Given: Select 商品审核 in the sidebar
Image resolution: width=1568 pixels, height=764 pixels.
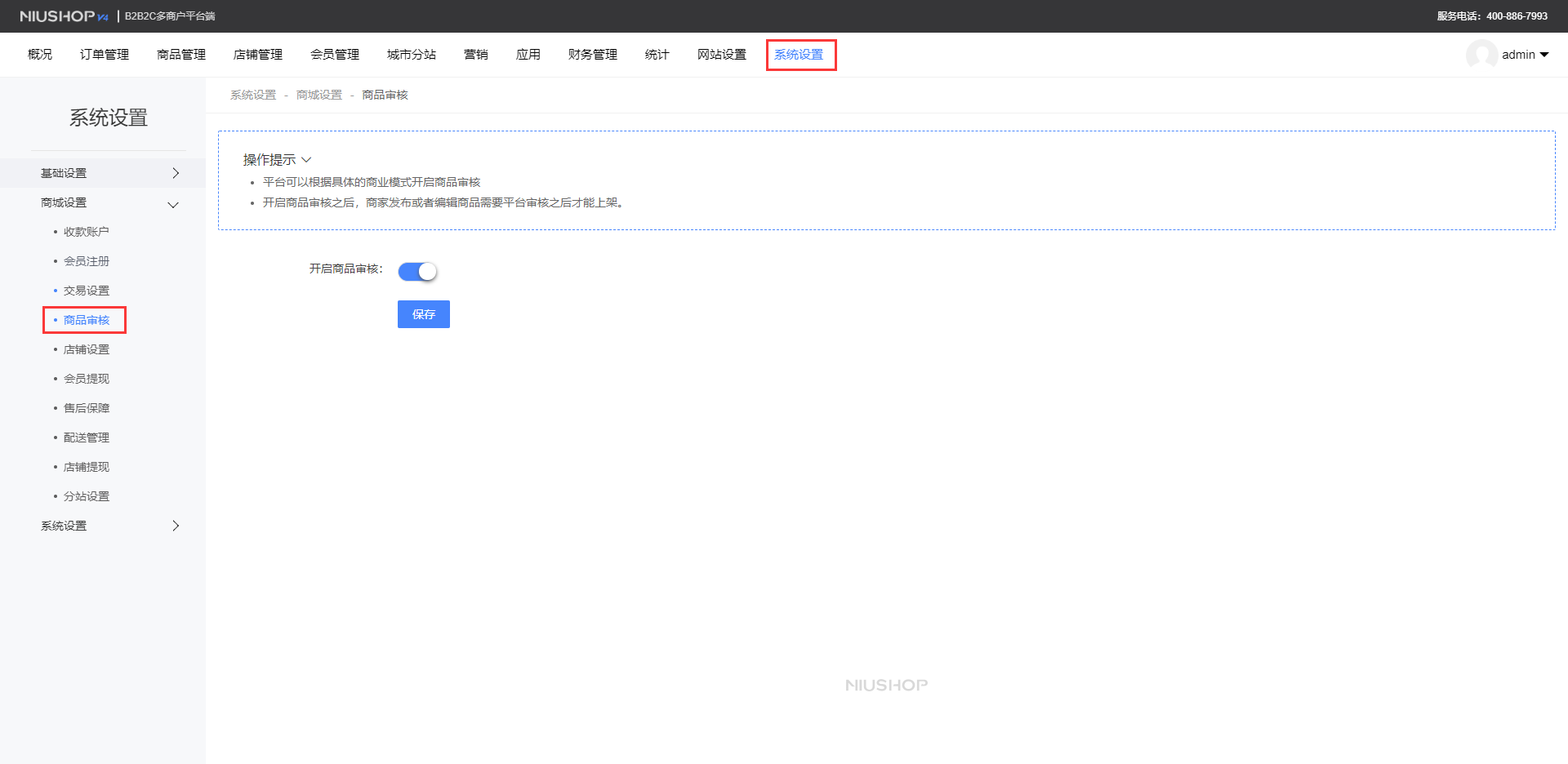Looking at the screenshot, I should (87, 320).
